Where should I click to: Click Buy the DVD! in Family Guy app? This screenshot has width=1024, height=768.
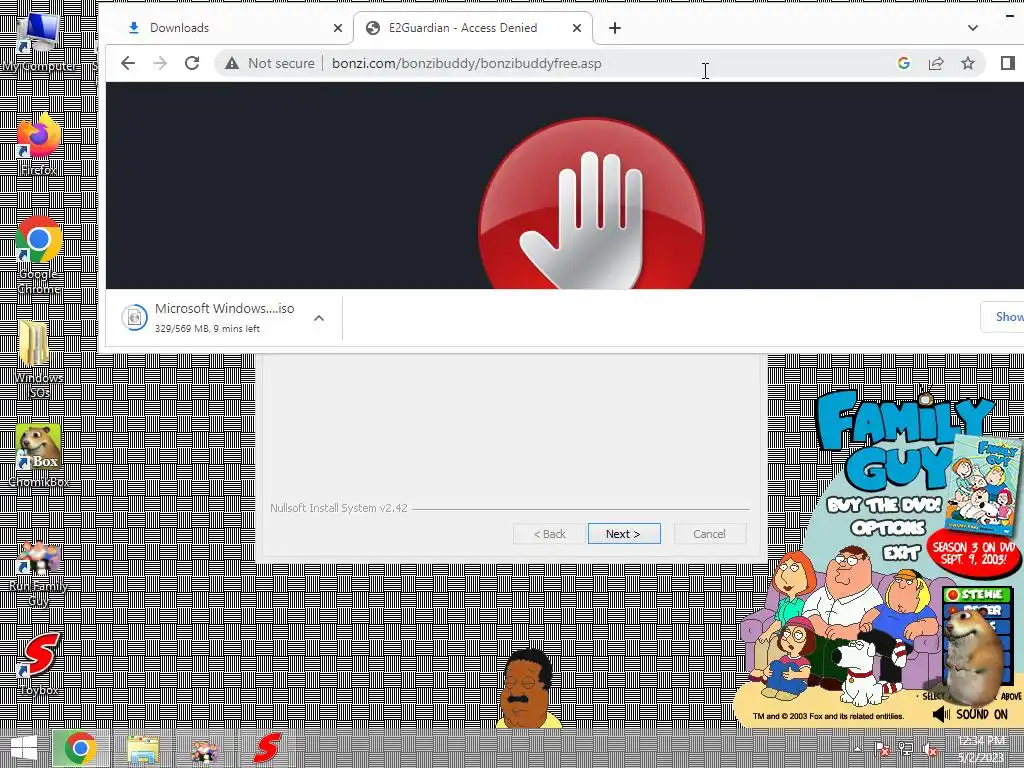point(884,505)
